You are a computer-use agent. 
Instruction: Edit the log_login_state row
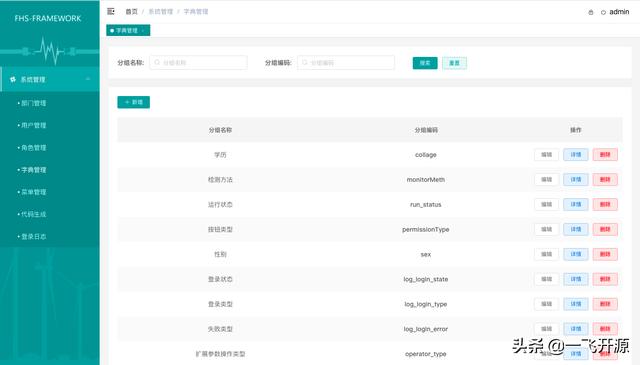click(x=547, y=279)
